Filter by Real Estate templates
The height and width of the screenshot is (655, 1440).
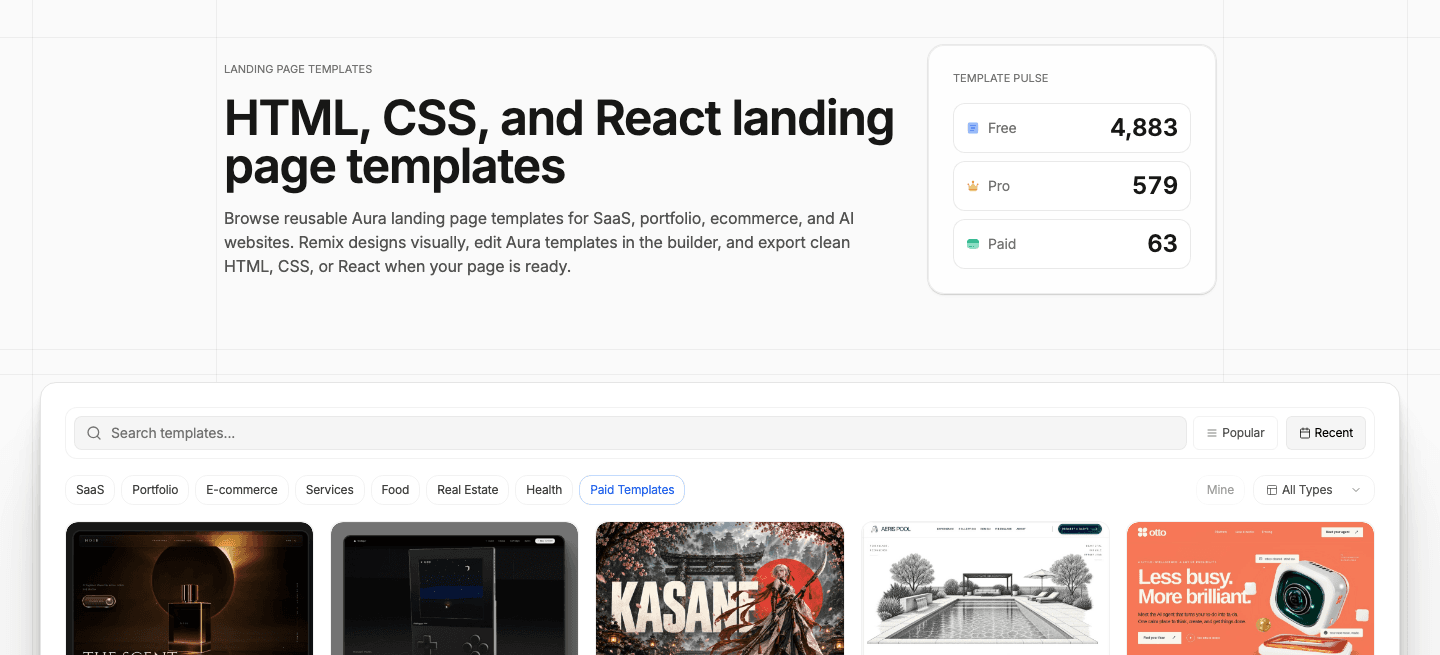click(x=468, y=490)
